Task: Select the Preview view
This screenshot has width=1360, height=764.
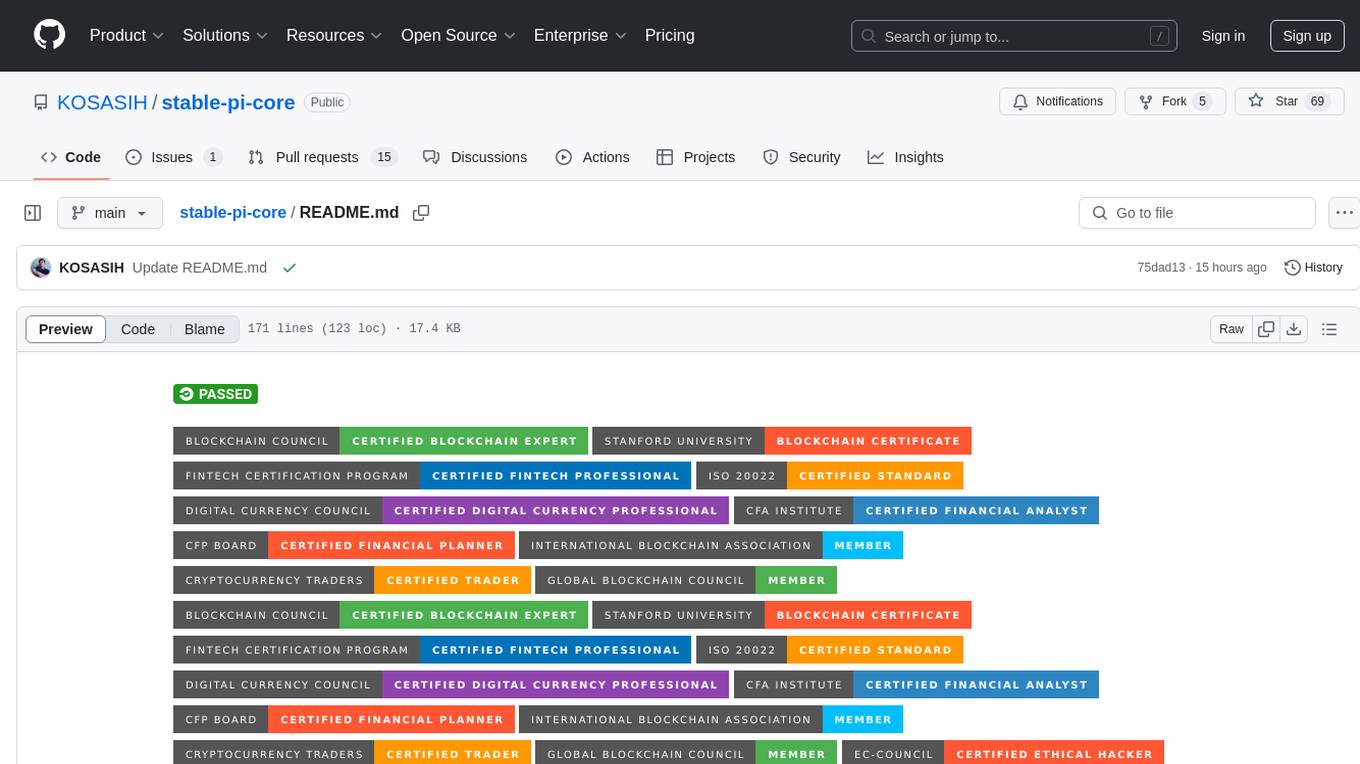Action: pos(66,329)
